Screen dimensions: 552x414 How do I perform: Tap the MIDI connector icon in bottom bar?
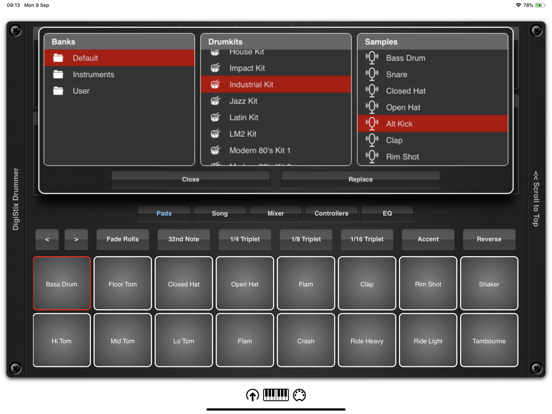click(x=299, y=395)
